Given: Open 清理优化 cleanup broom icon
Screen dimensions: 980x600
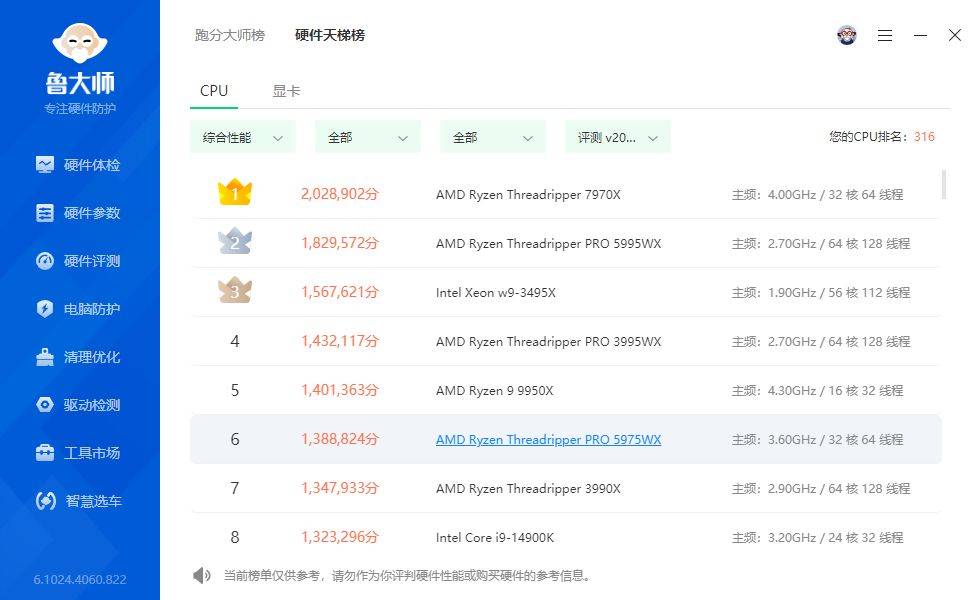Looking at the screenshot, I should [x=45, y=357].
